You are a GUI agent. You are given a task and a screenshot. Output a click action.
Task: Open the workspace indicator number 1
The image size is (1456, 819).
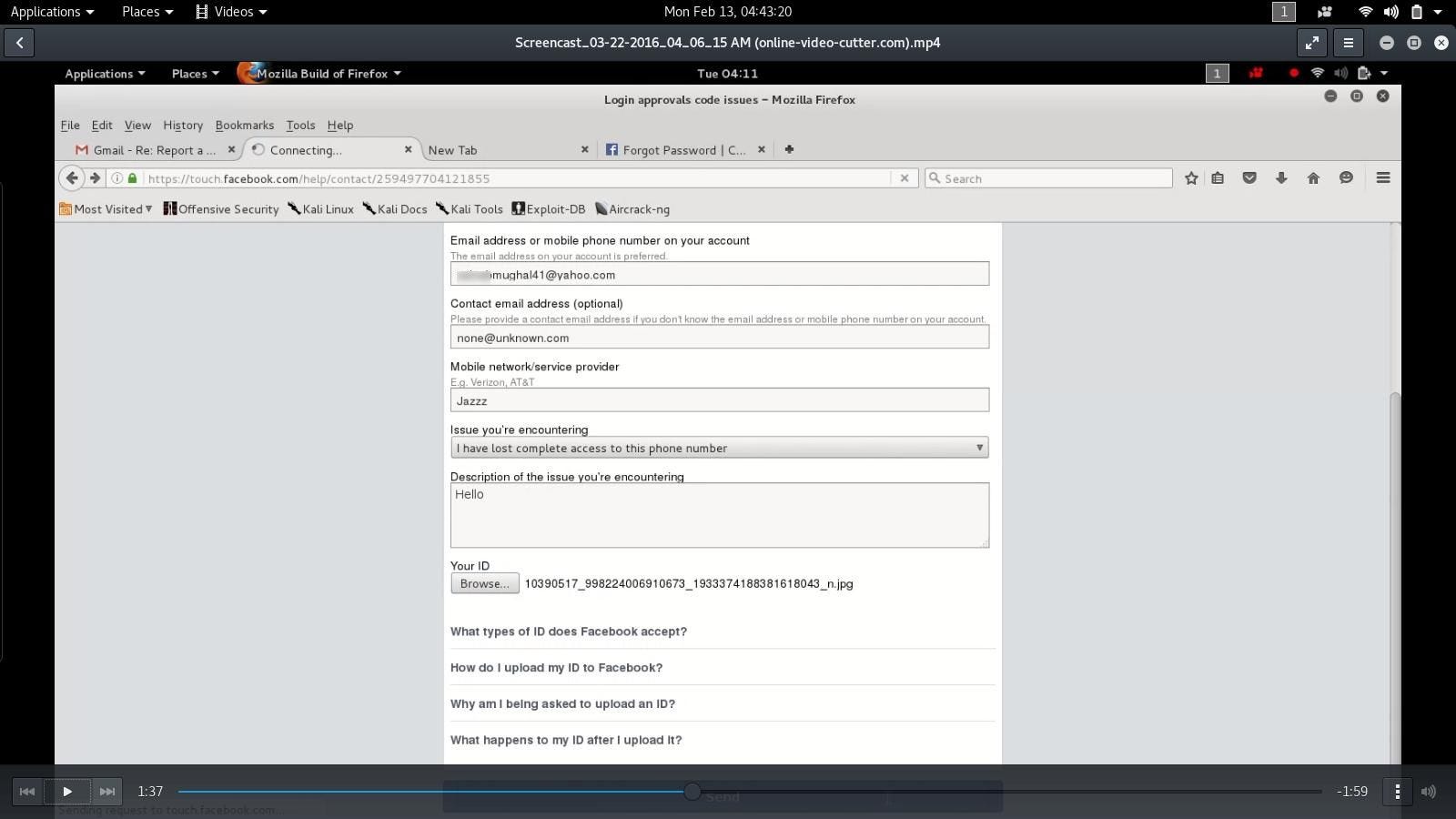point(1283,12)
